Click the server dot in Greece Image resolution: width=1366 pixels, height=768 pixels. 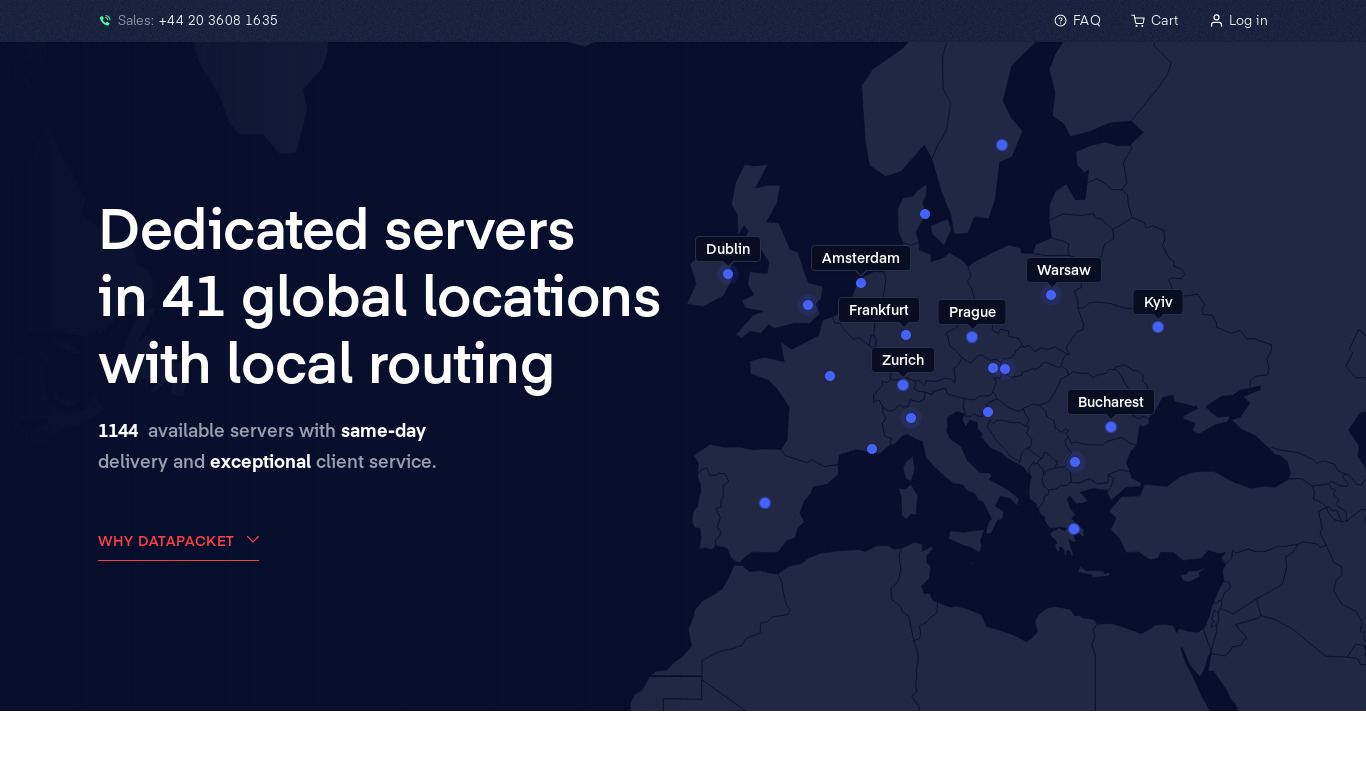1074,529
